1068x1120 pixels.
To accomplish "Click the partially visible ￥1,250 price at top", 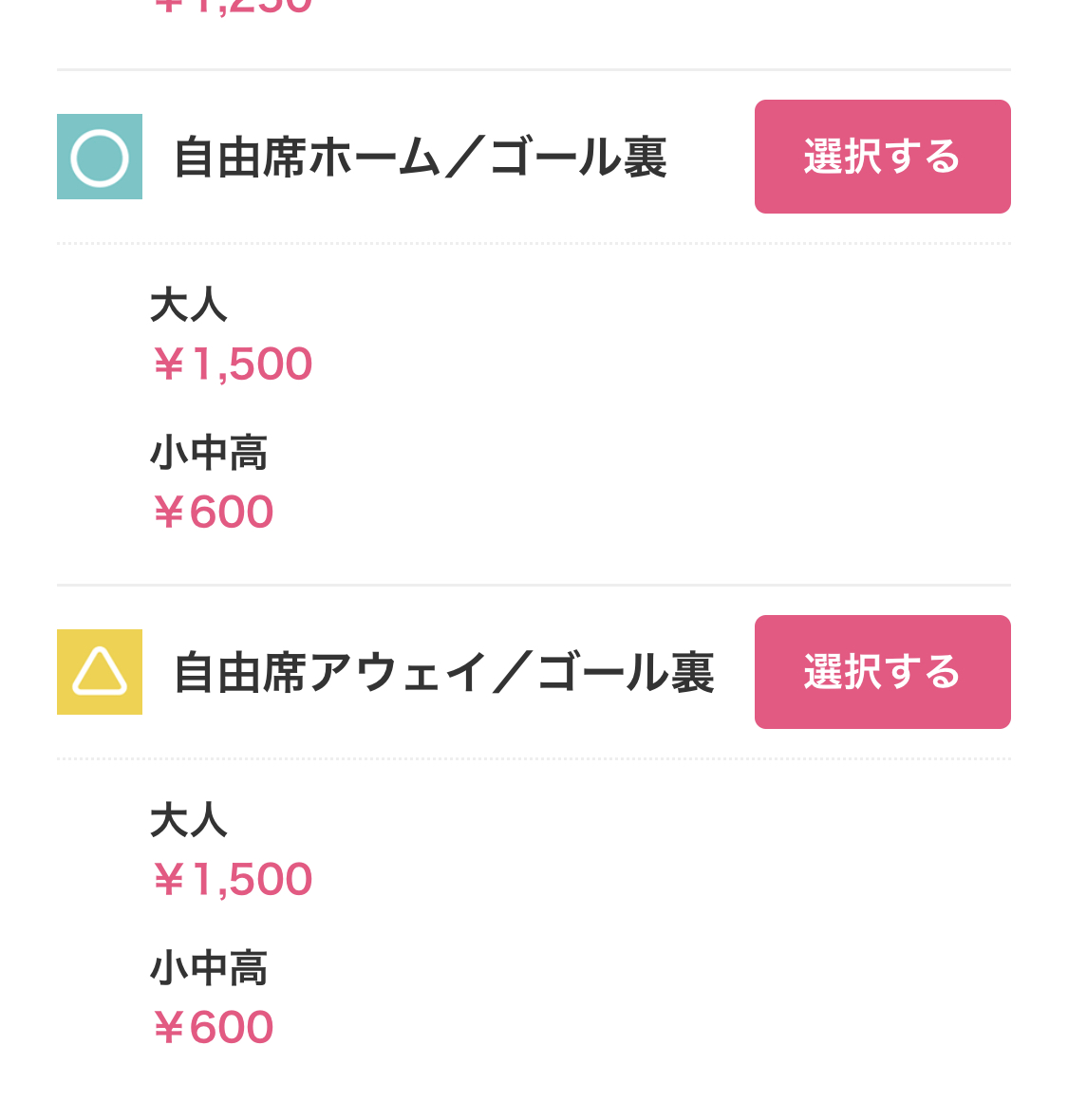I will click(233, 8).
